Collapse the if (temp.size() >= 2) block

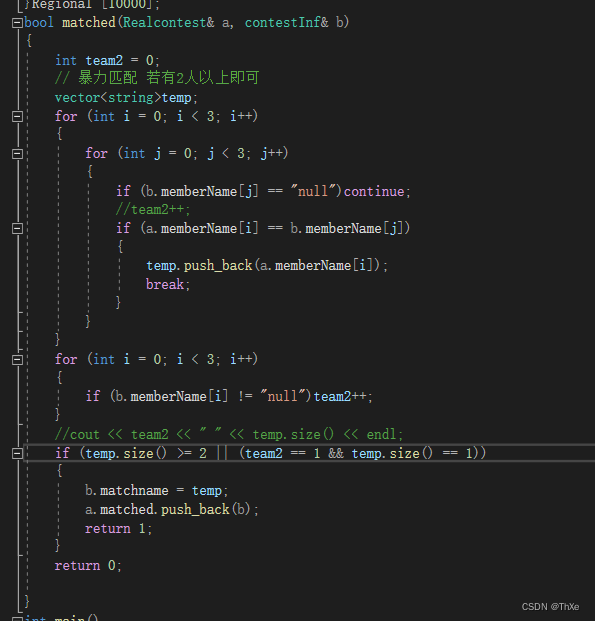tap(17, 453)
